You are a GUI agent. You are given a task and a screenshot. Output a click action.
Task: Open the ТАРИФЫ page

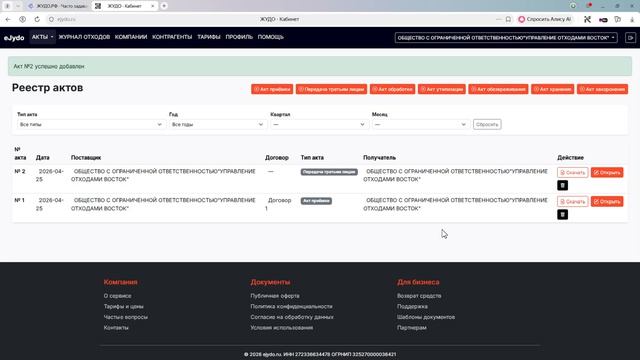[x=209, y=37]
